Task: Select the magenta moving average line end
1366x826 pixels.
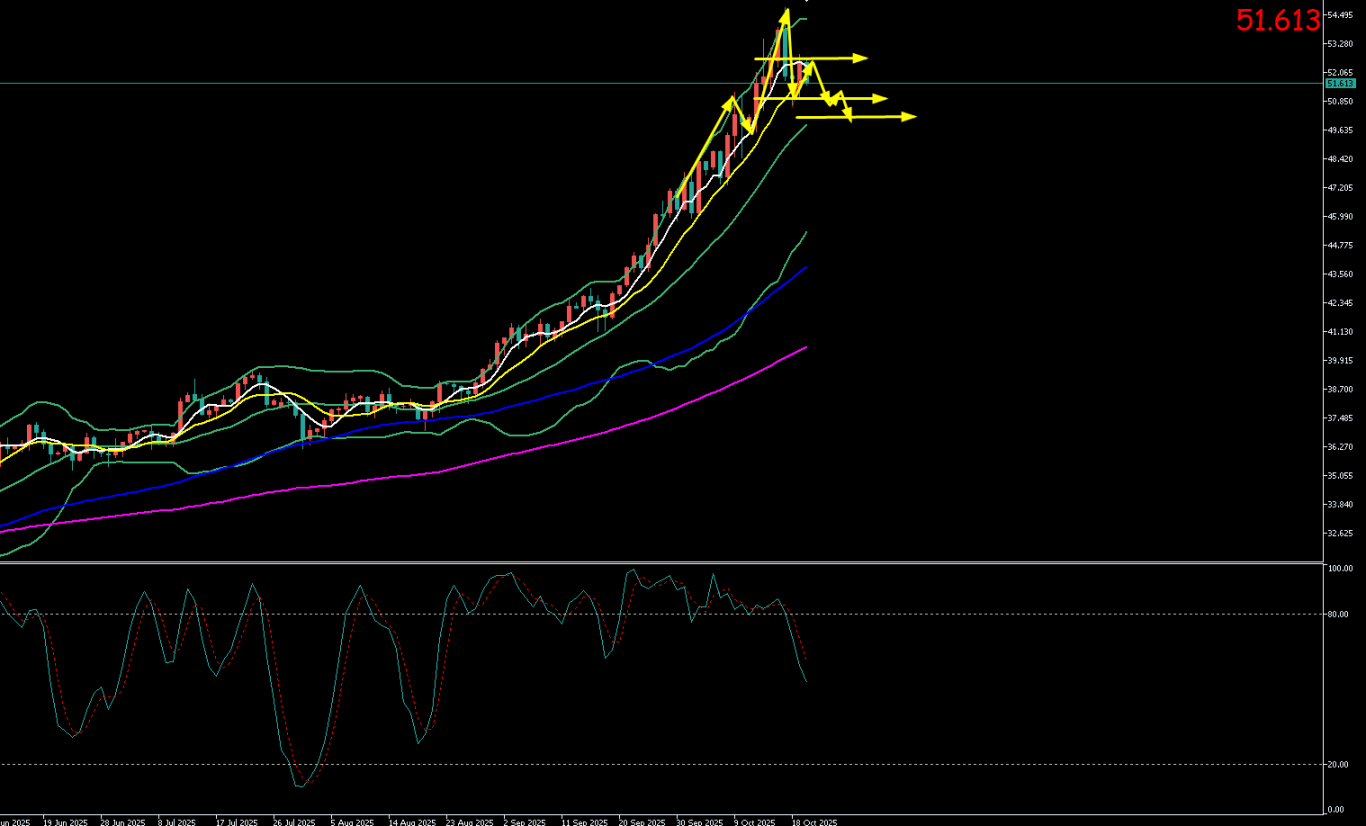Action: (806, 347)
